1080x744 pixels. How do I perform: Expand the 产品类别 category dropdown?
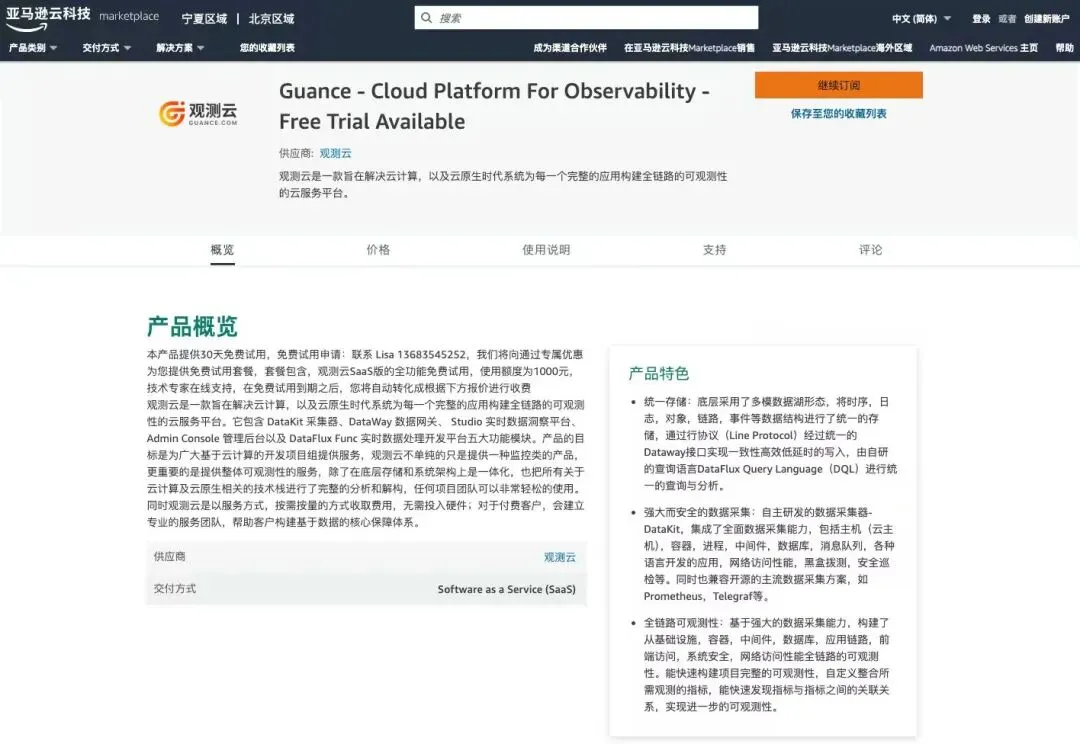click(30, 46)
